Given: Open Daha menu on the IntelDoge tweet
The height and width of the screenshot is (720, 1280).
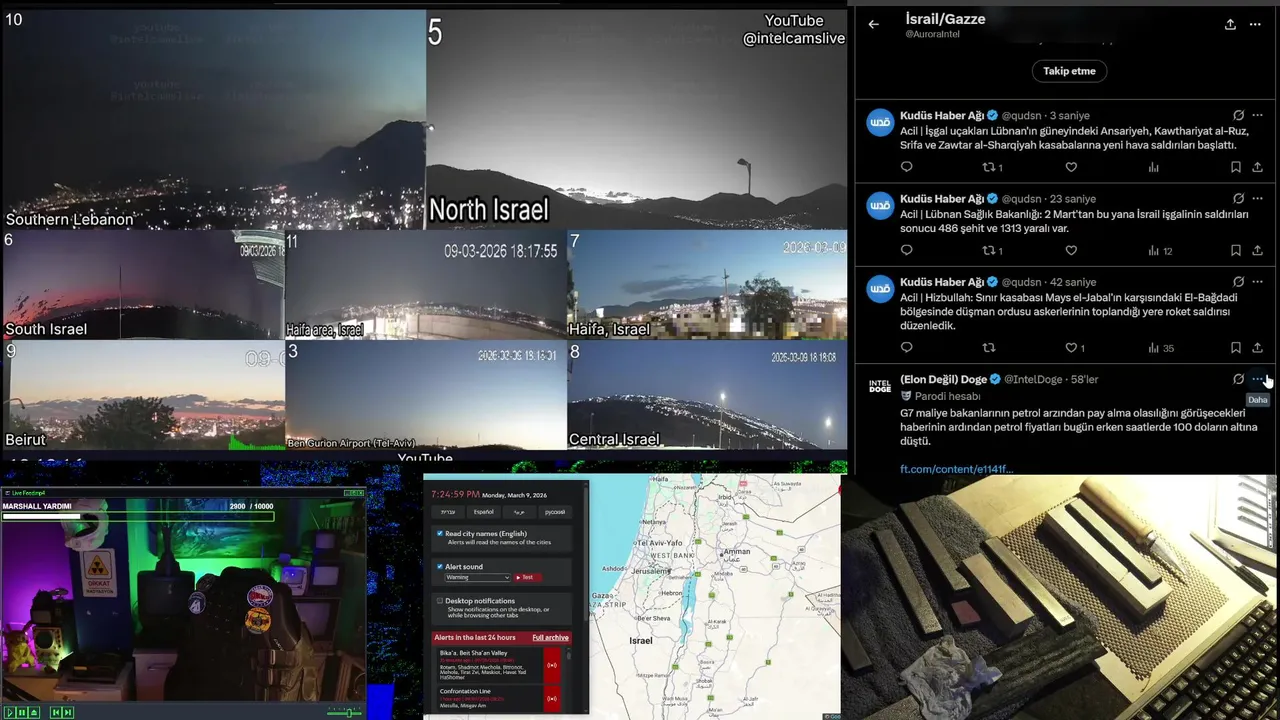Looking at the screenshot, I should [x=1257, y=379].
